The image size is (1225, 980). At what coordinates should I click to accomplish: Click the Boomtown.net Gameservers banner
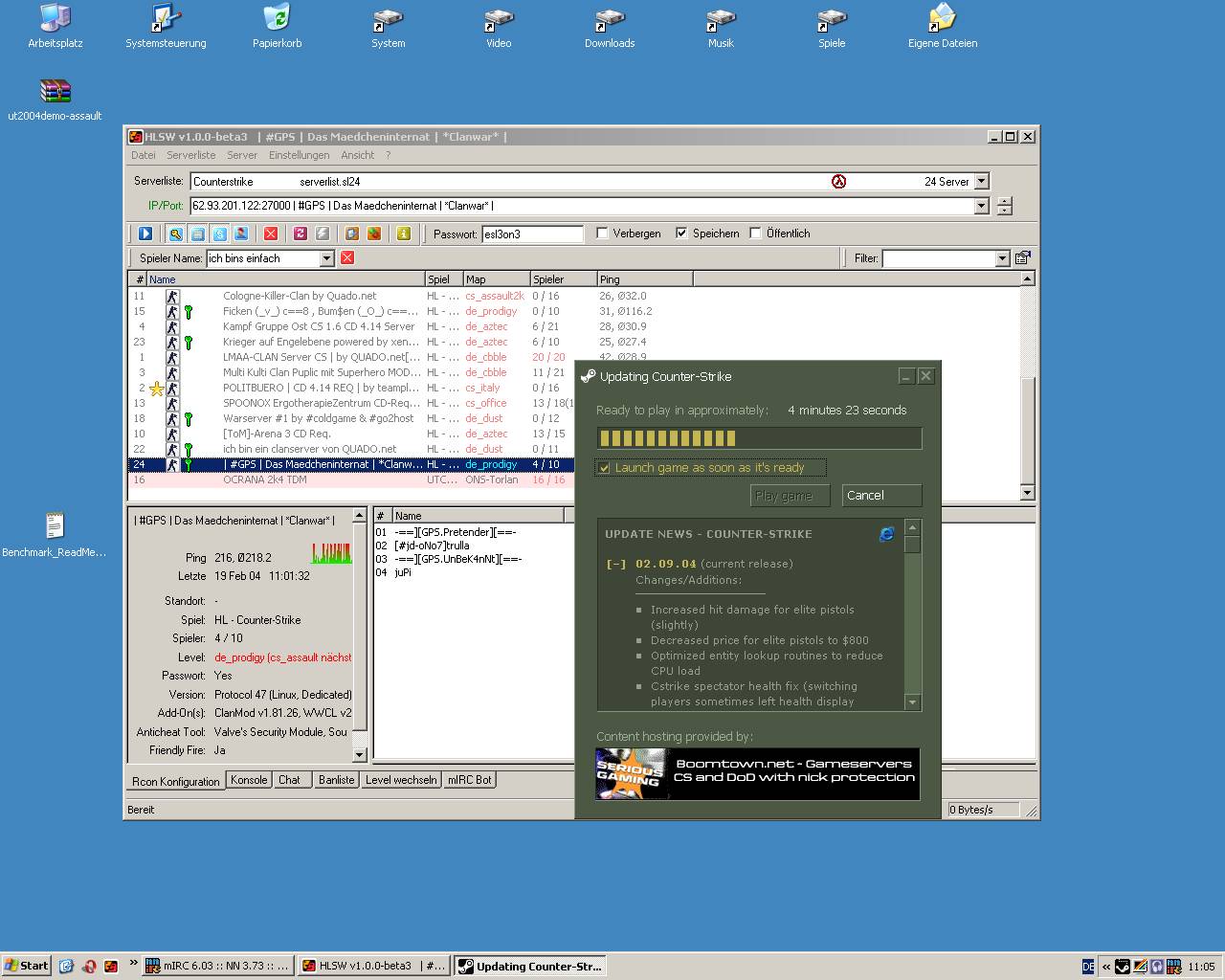click(x=758, y=773)
